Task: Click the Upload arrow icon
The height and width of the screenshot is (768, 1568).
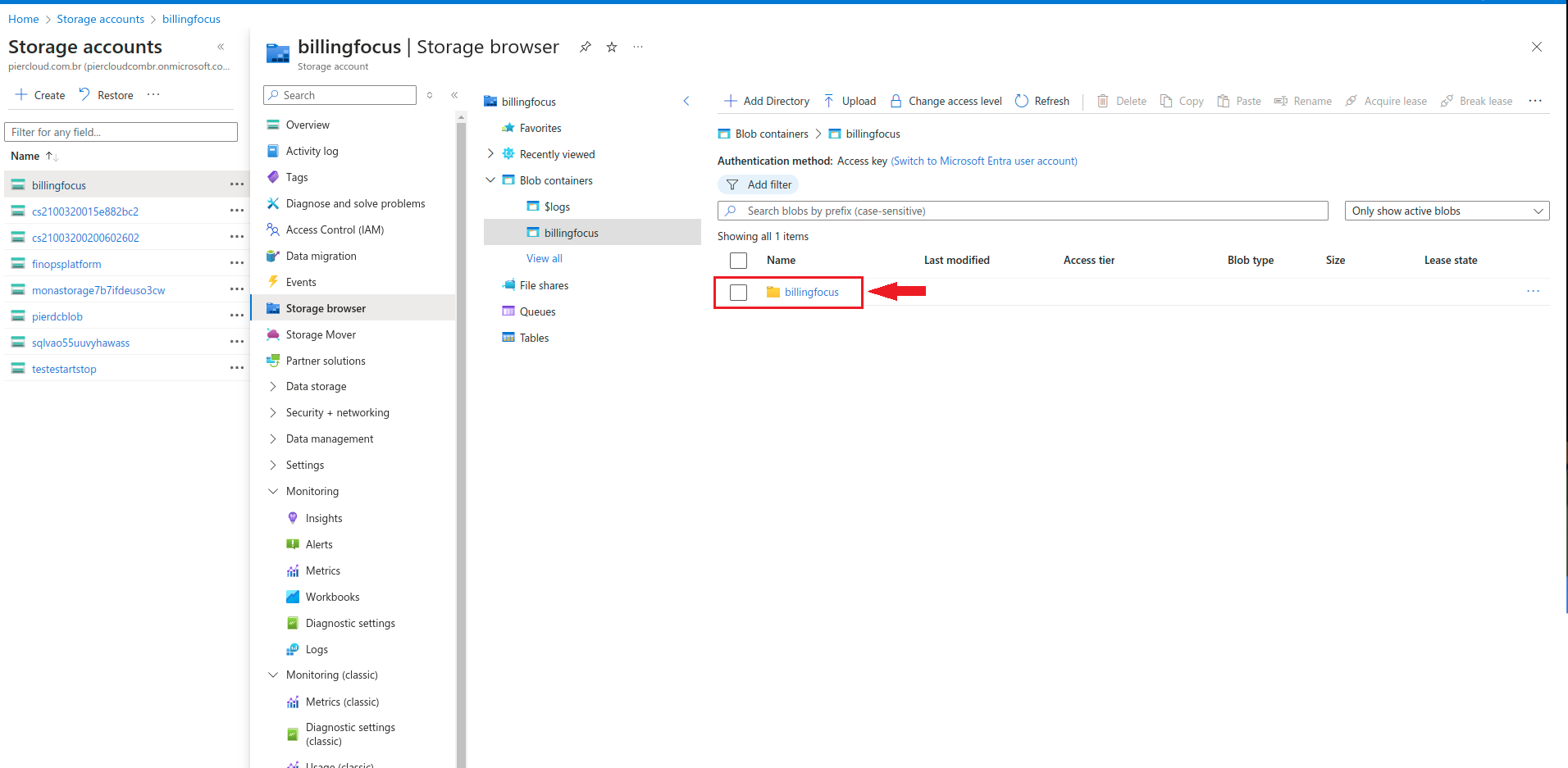Action: click(x=829, y=101)
